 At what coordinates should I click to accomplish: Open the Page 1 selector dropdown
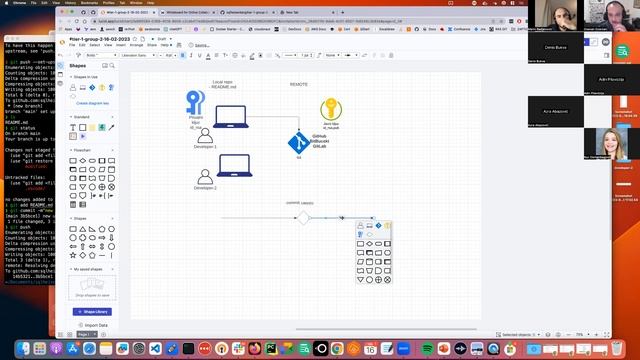tap(87, 334)
